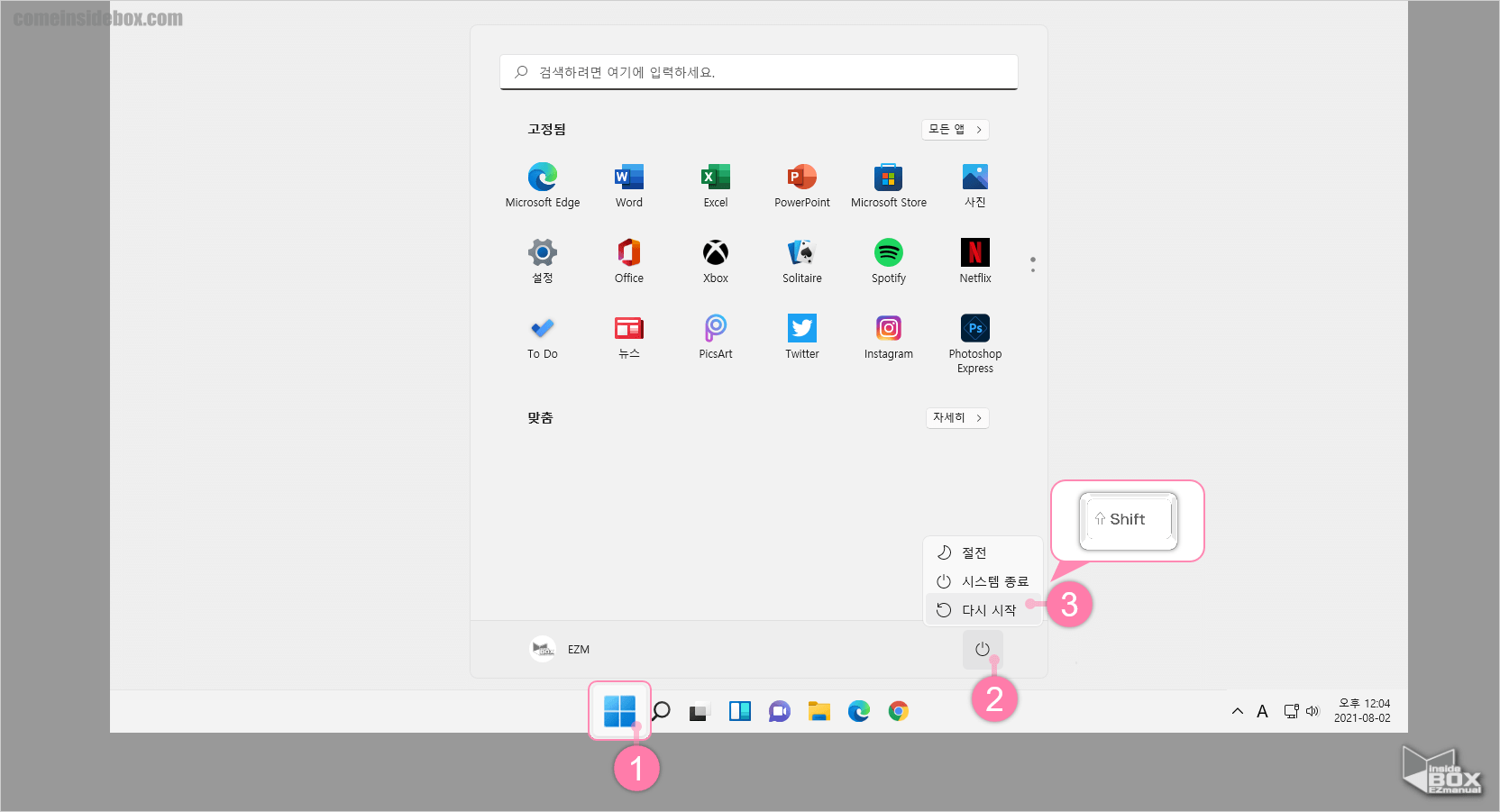Launch PowerPoint pinned app
Image resolution: width=1500 pixels, height=812 pixels.
pyautogui.click(x=802, y=185)
